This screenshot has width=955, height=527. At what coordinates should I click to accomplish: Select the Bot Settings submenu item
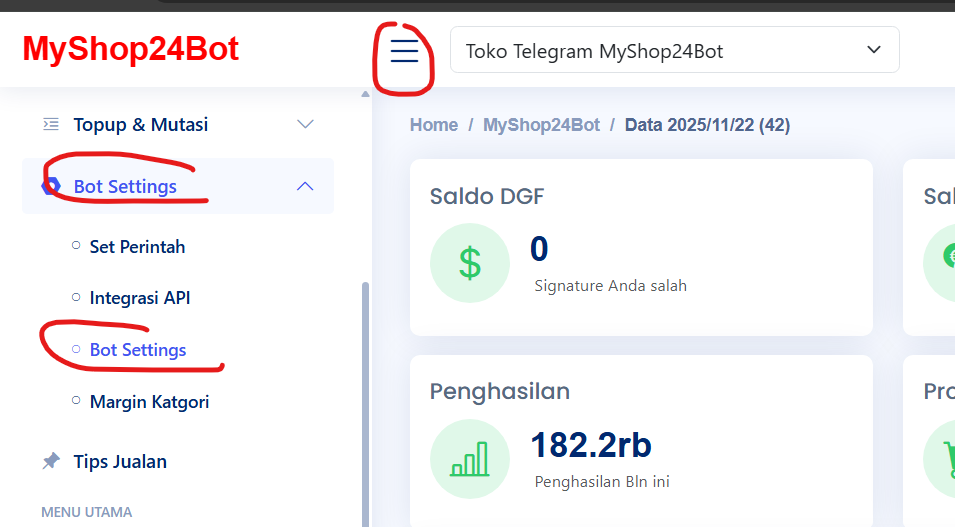point(138,350)
